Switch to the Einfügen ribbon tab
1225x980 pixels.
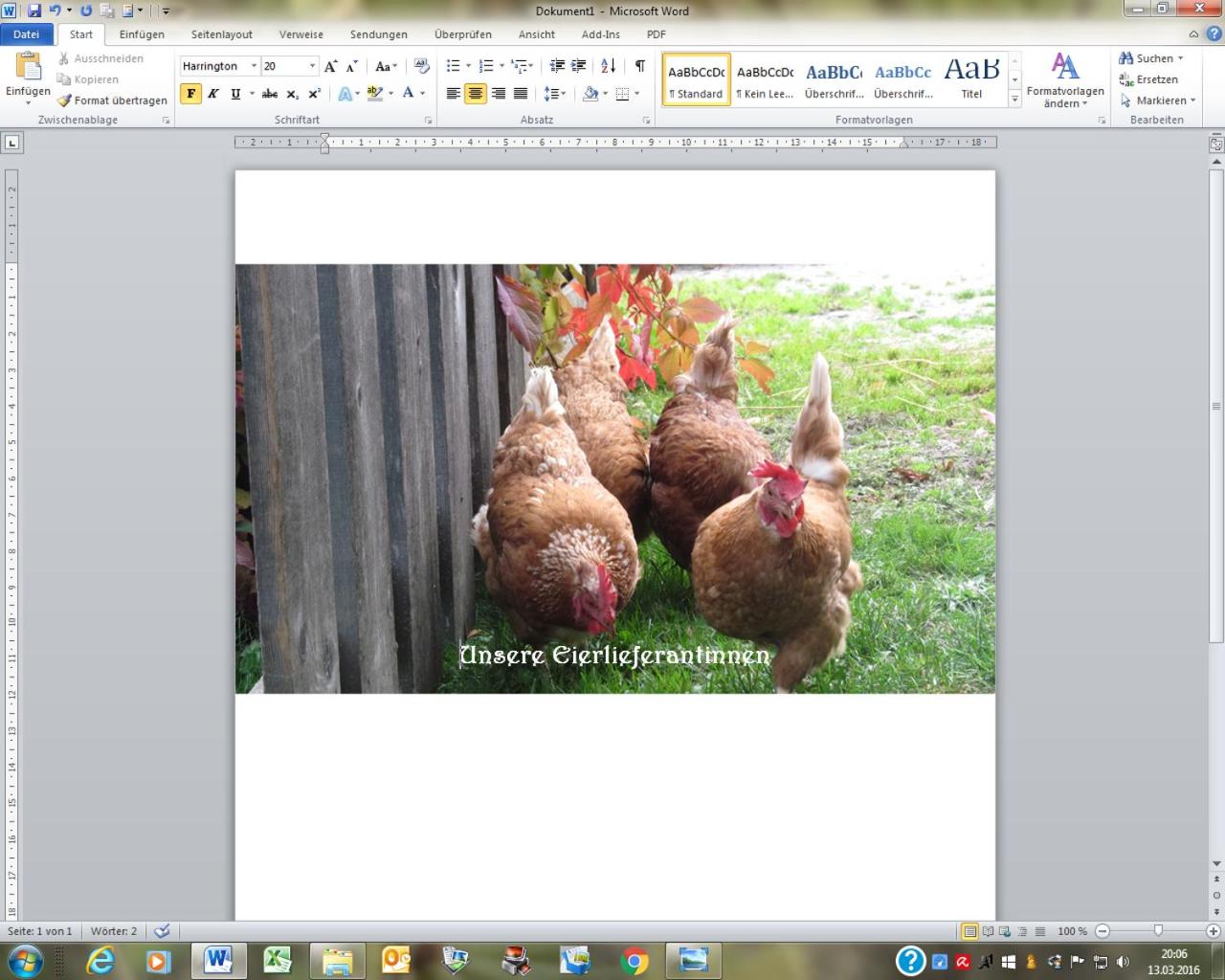click(142, 34)
